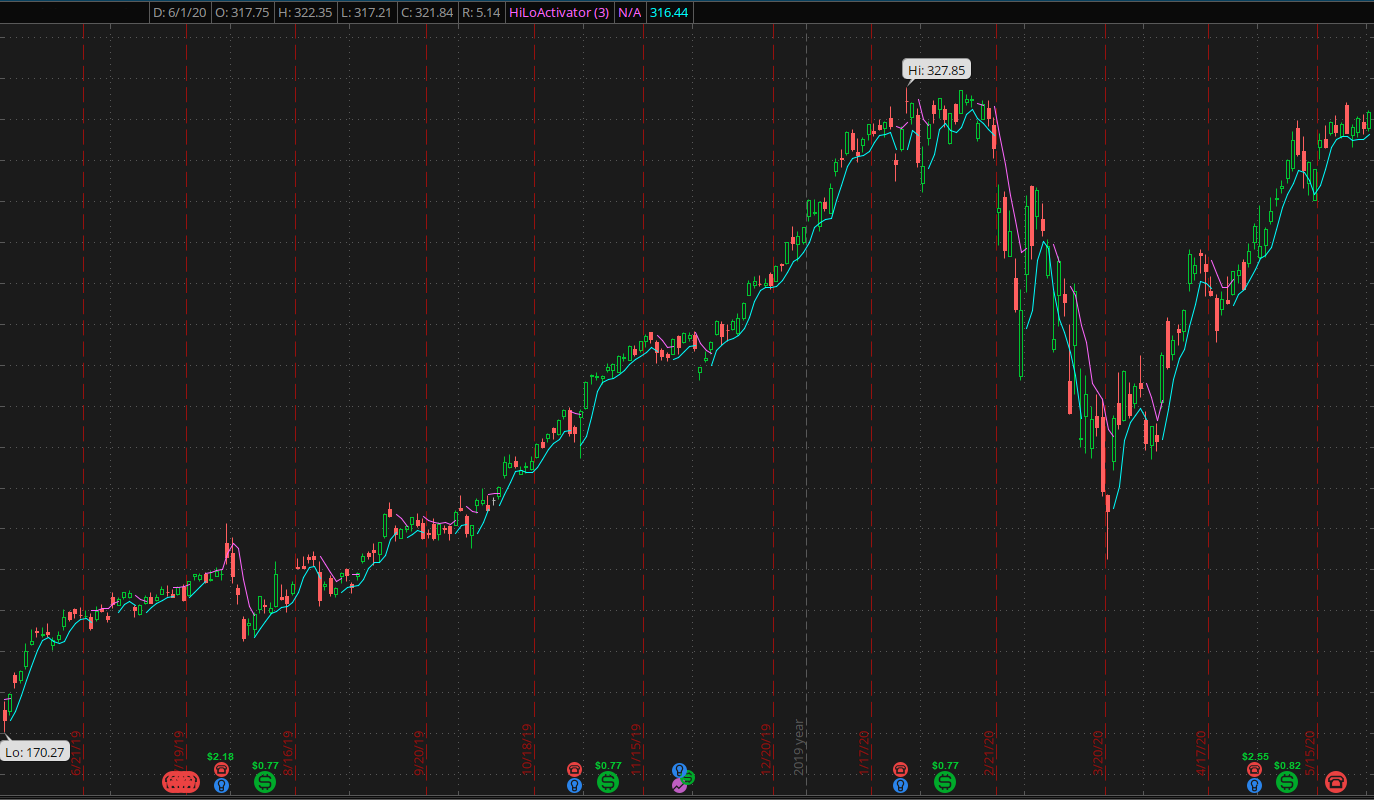The height and width of the screenshot is (800, 1374).
Task: Click the large red phone icon after 5/15/20
Action: (x=1335, y=781)
